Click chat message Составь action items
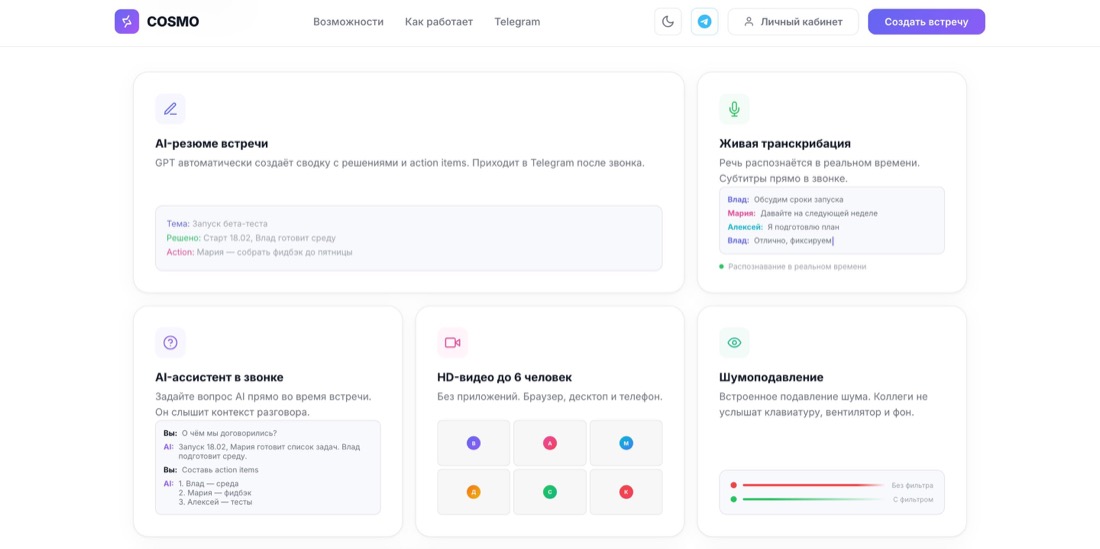1100x549 pixels. coord(211,470)
